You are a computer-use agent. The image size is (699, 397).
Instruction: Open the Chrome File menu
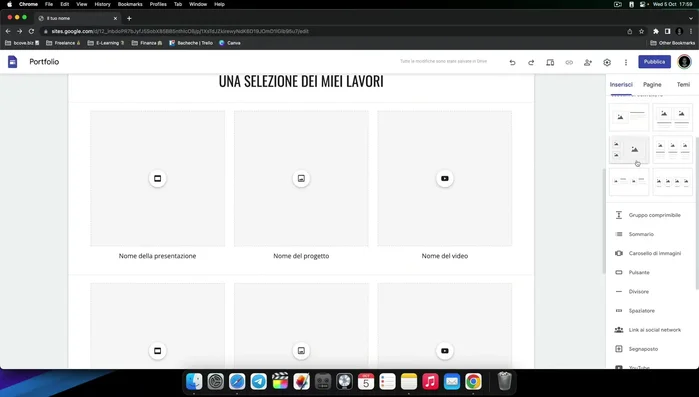(x=49, y=4)
